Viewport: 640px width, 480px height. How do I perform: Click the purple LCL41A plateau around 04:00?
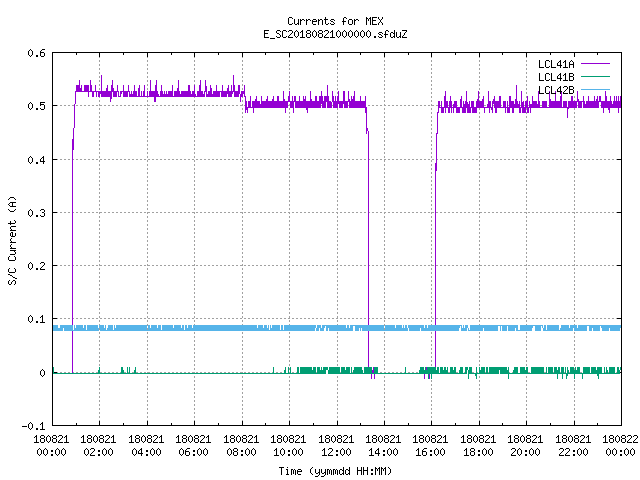tap(147, 93)
